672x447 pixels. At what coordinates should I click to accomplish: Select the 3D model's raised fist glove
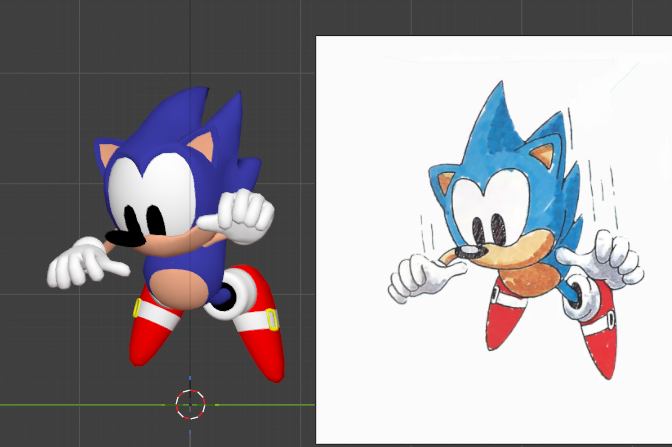(x=237, y=216)
